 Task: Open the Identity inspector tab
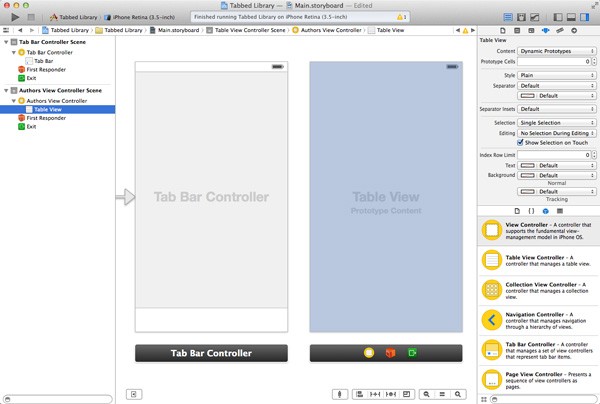pos(531,31)
